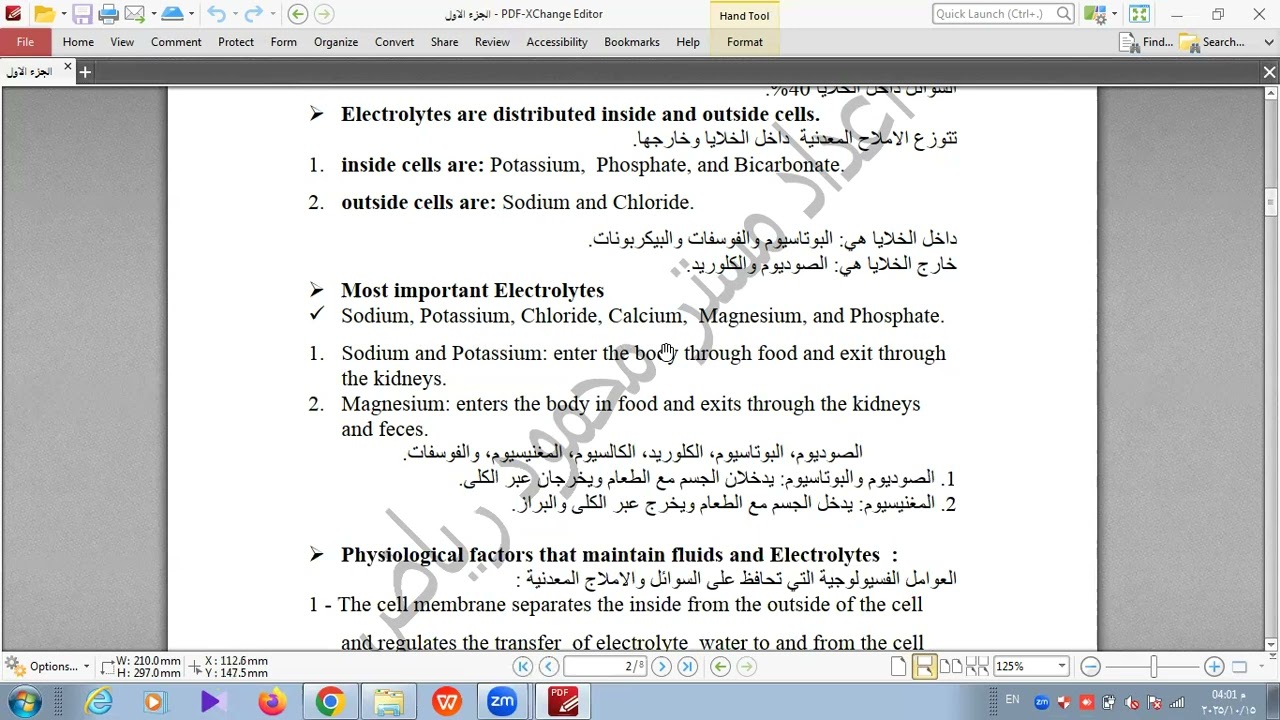This screenshot has height=720, width=1280.
Task: Open the Help ribbon tab
Action: pyautogui.click(x=688, y=42)
